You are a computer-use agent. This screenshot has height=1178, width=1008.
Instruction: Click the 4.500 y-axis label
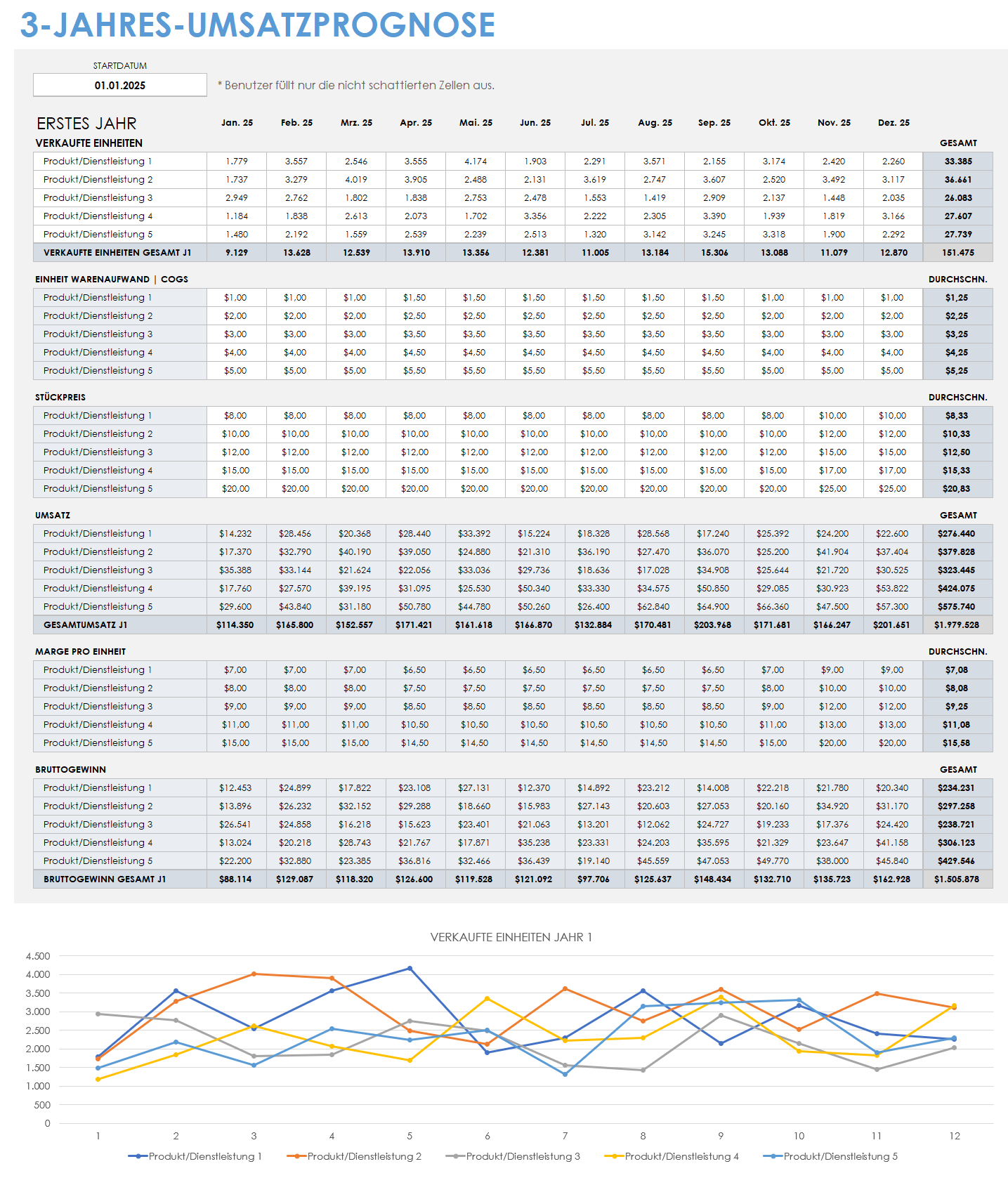[38, 956]
